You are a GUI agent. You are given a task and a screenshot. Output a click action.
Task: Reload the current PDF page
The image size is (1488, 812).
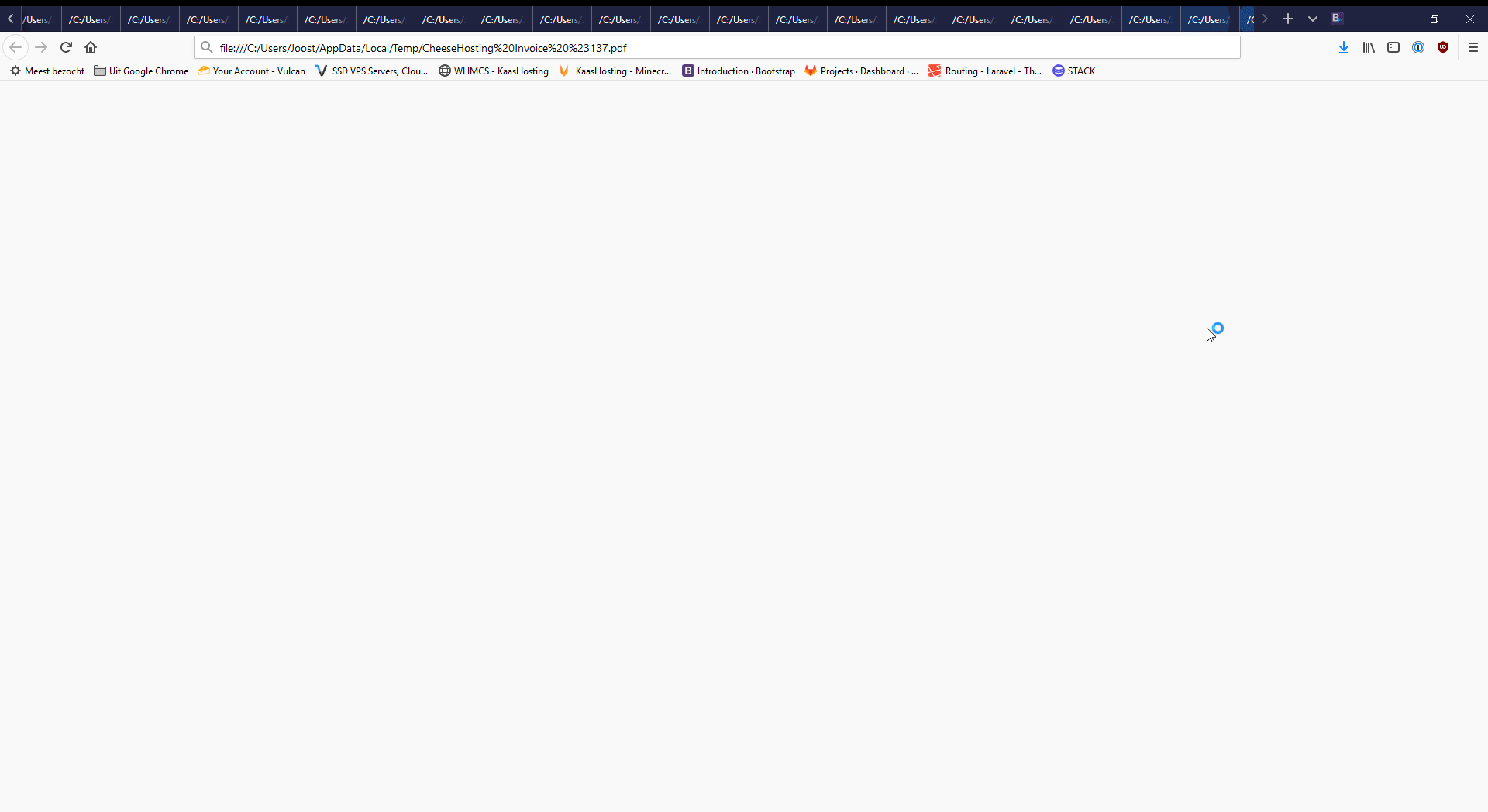click(x=67, y=47)
